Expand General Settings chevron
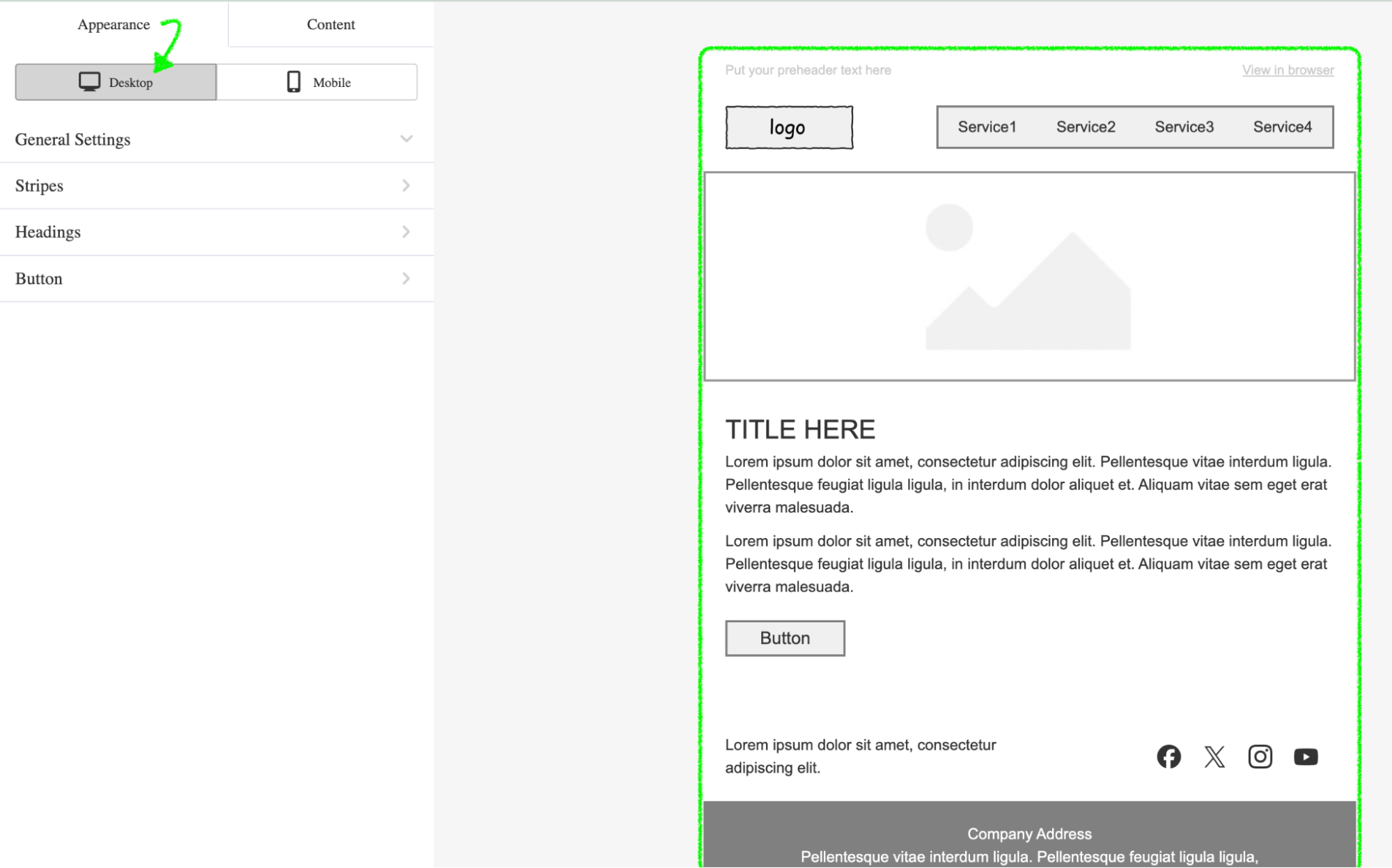The height and width of the screenshot is (868, 1392). [x=407, y=139]
